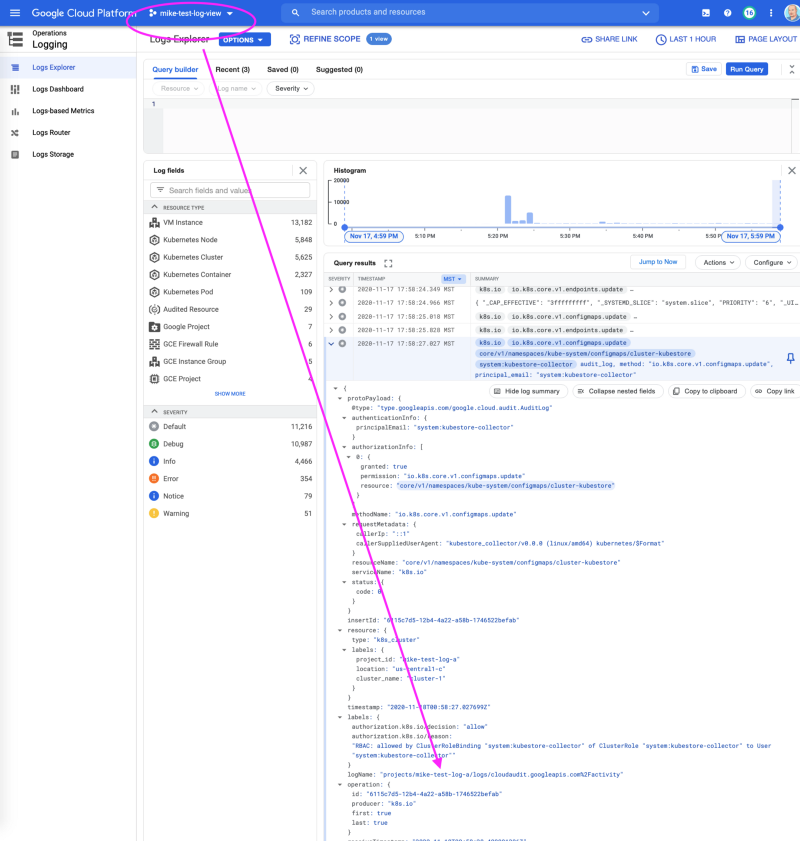Filter by GCE Firewall Rule resource type

coord(231,344)
